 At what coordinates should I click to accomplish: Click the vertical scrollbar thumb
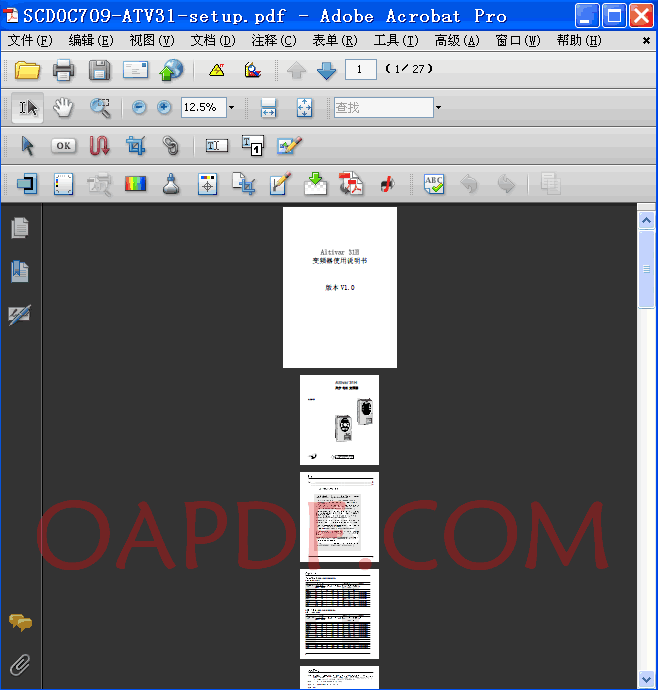[646, 269]
